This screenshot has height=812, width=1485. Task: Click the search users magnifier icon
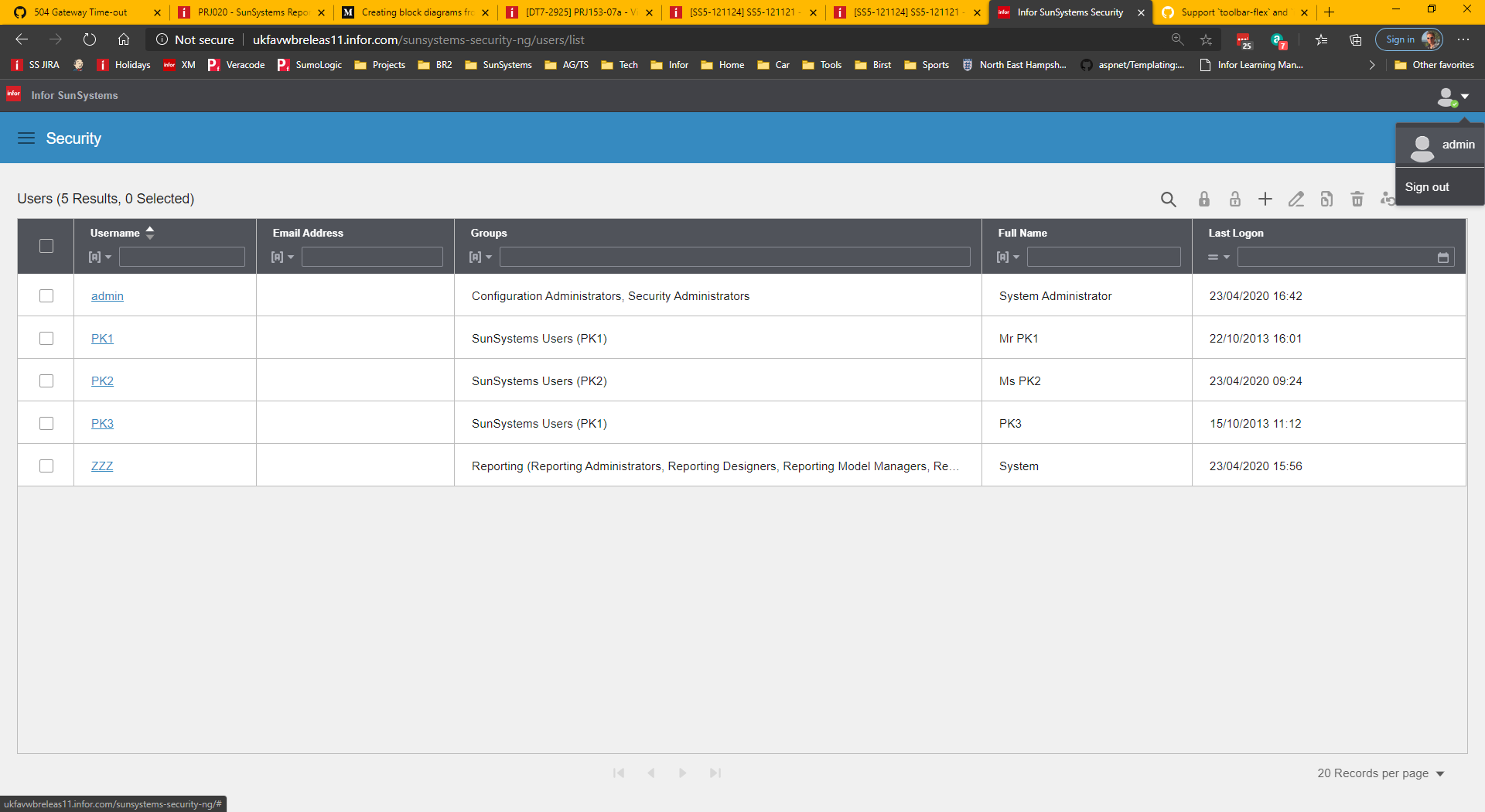[1168, 200]
